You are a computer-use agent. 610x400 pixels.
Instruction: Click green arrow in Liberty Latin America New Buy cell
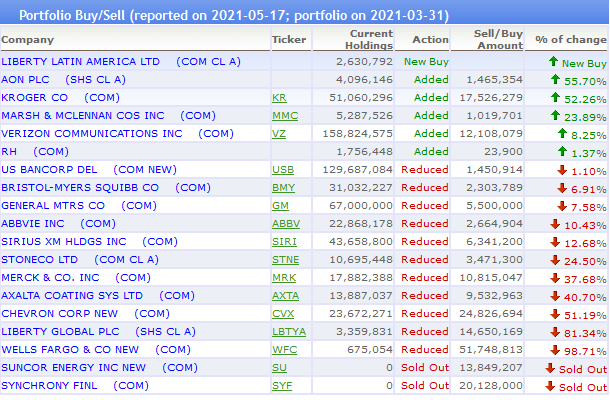(x=553, y=61)
